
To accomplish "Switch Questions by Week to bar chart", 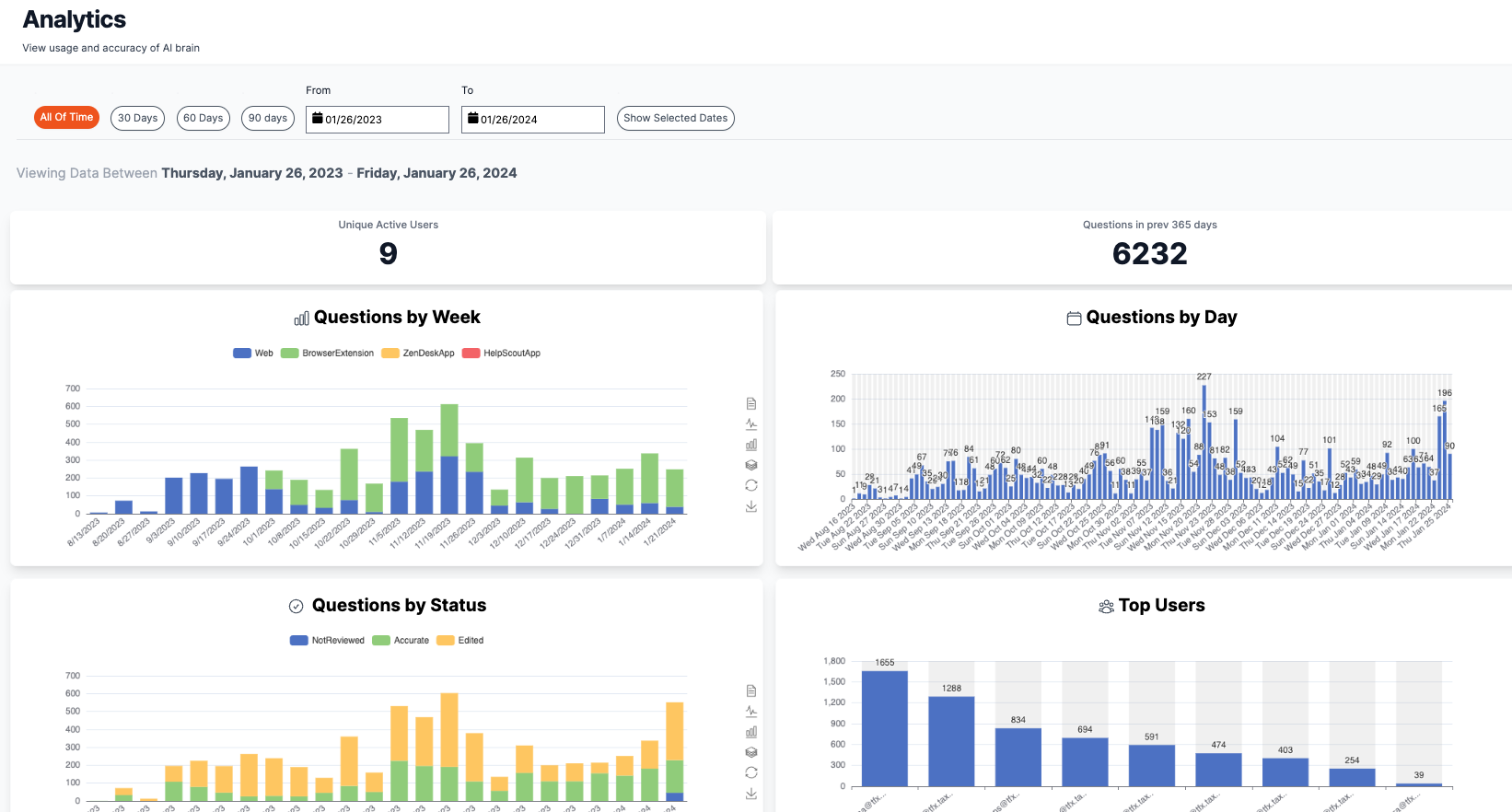I will pyautogui.click(x=751, y=445).
